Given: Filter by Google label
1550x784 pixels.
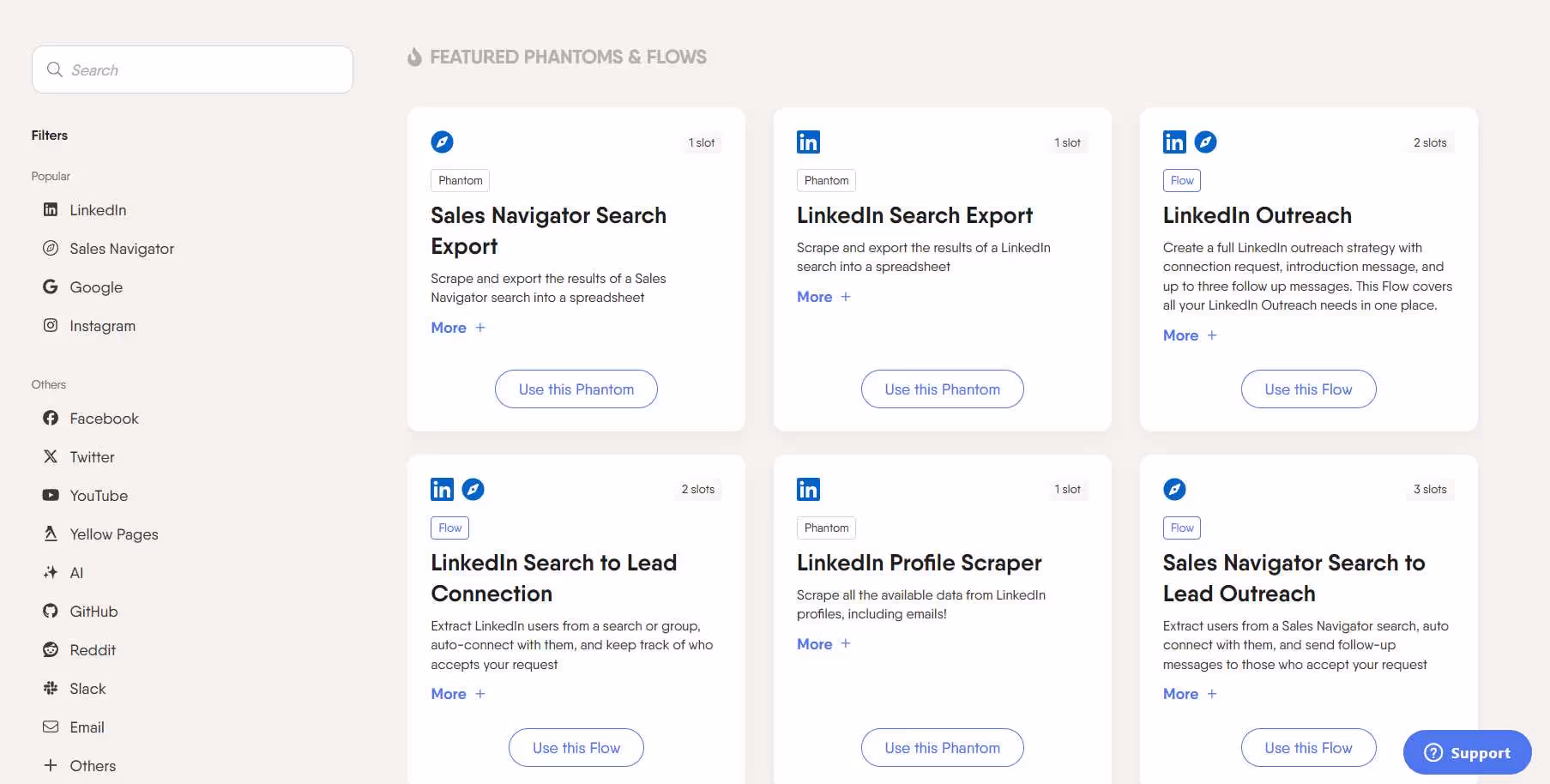Looking at the screenshot, I should pyautogui.click(x=96, y=287).
